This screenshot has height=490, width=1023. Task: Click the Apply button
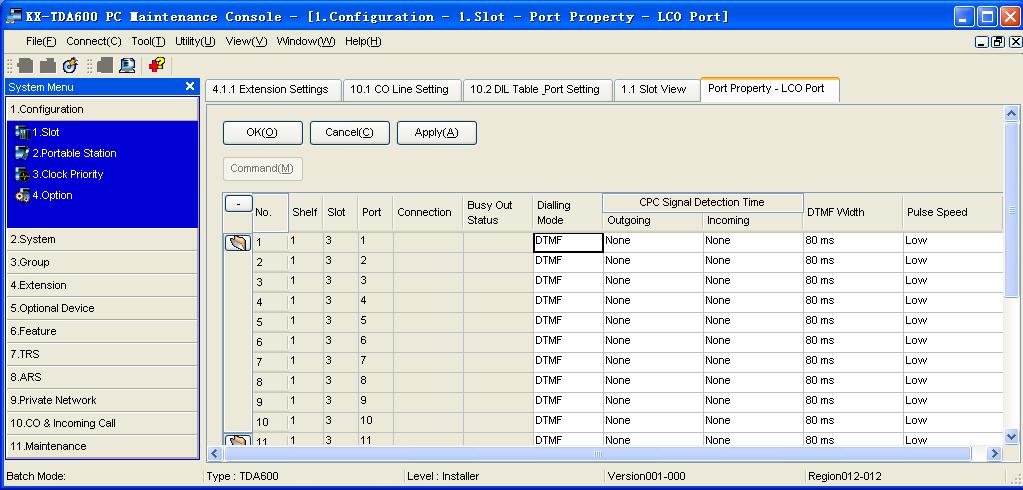(x=436, y=132)
